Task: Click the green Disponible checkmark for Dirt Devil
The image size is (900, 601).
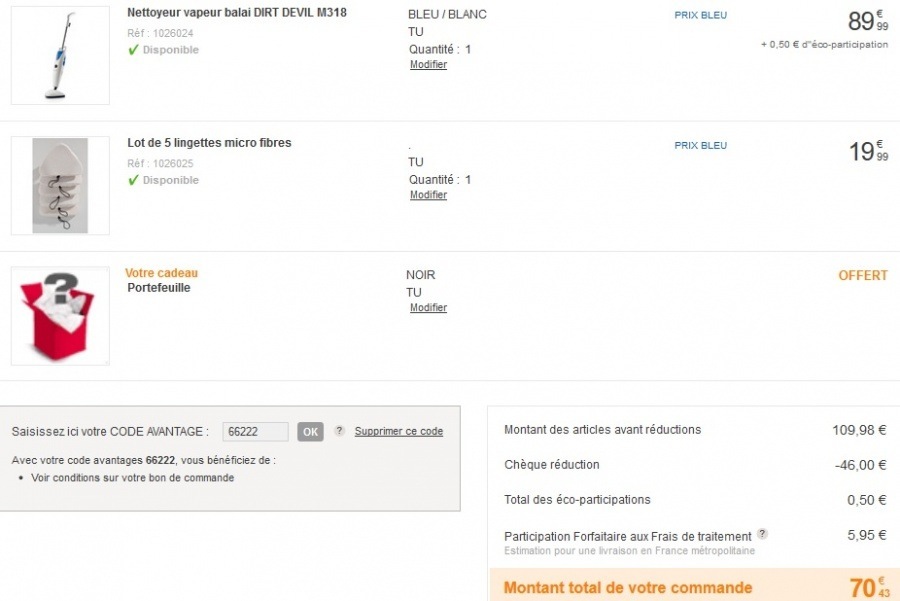Action: coord(133,50)
